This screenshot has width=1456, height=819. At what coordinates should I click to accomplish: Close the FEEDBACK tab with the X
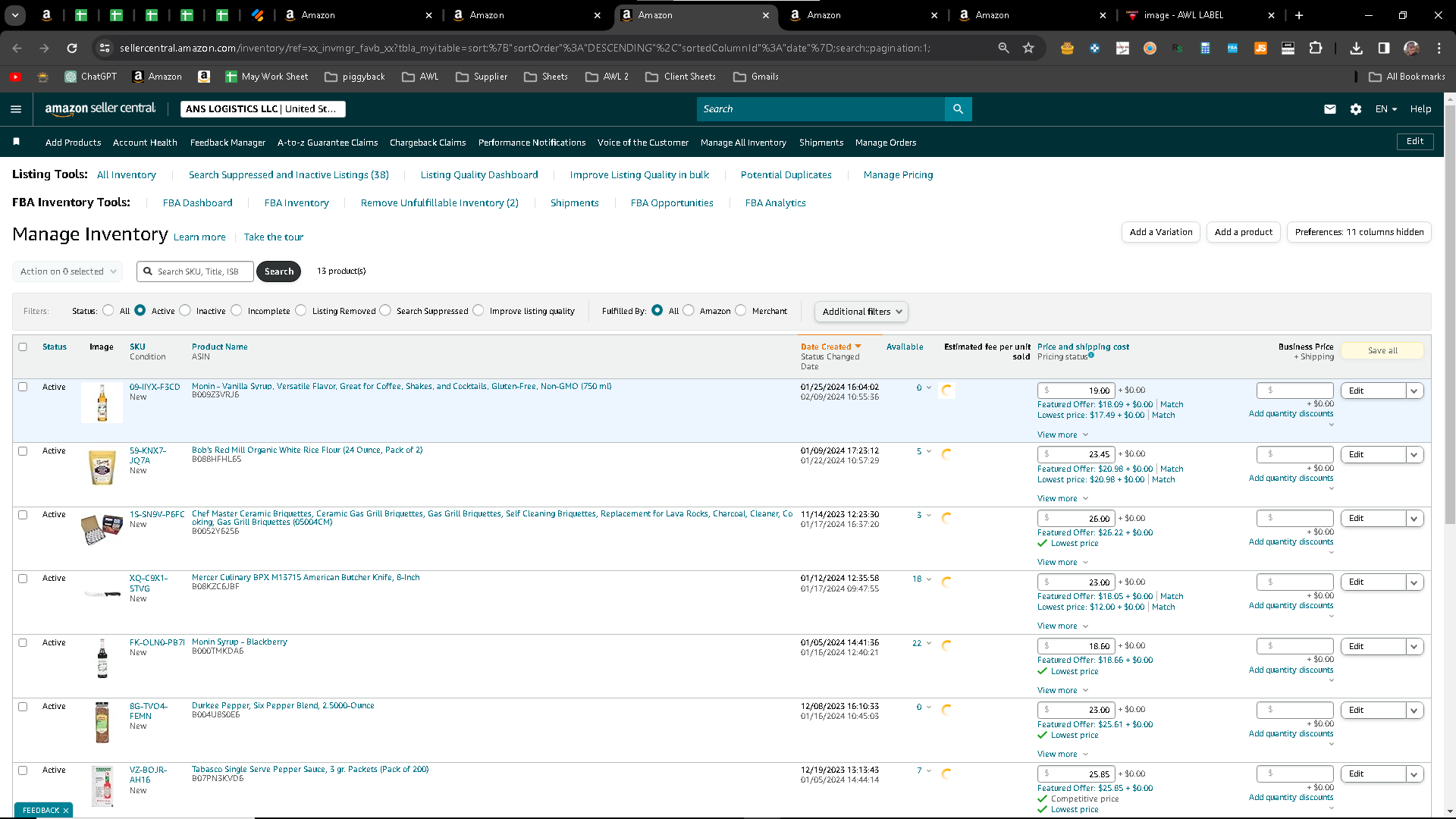tap(66, 811)
